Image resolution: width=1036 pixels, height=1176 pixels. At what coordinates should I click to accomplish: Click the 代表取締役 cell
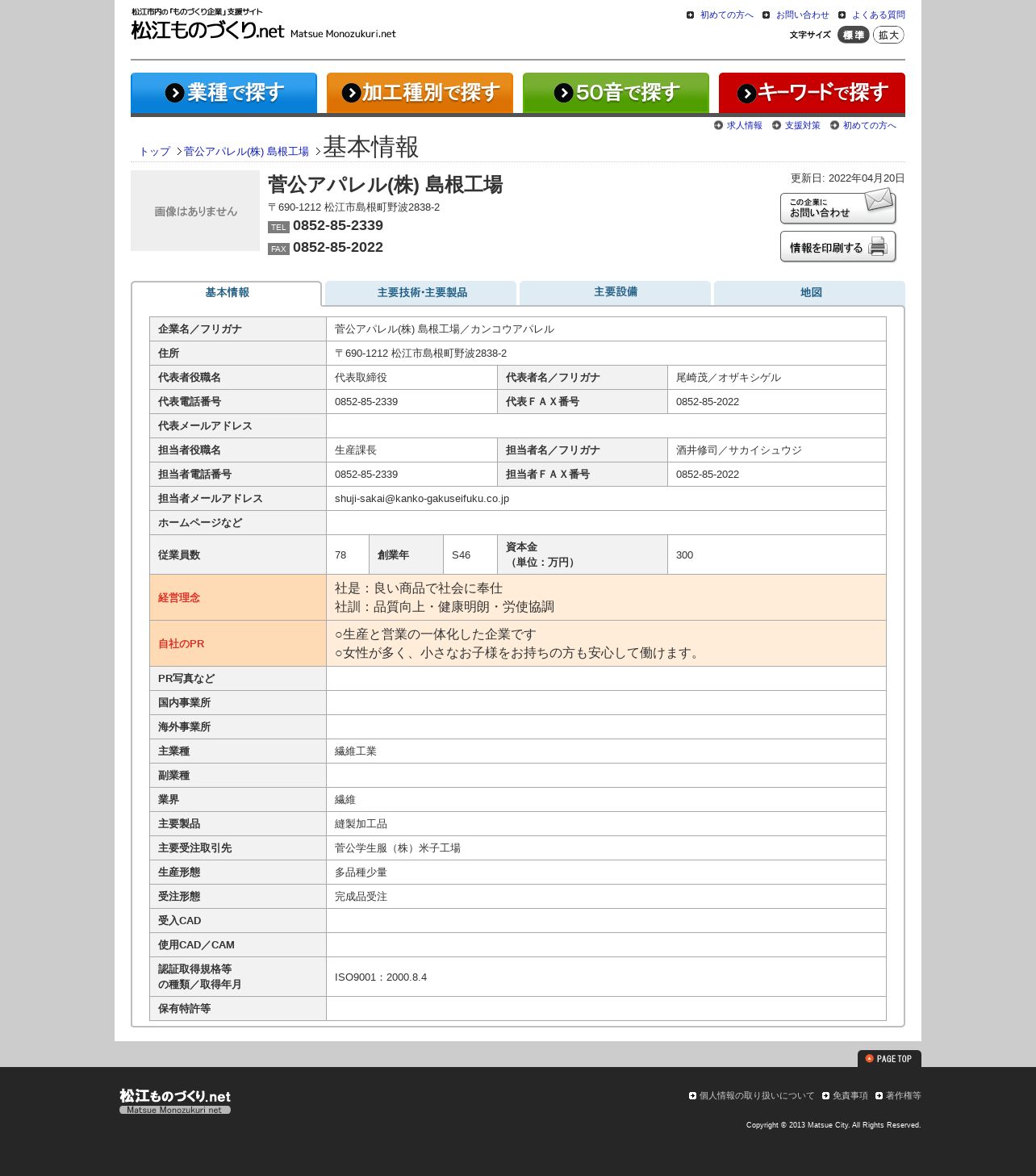[x=411, y=378]
